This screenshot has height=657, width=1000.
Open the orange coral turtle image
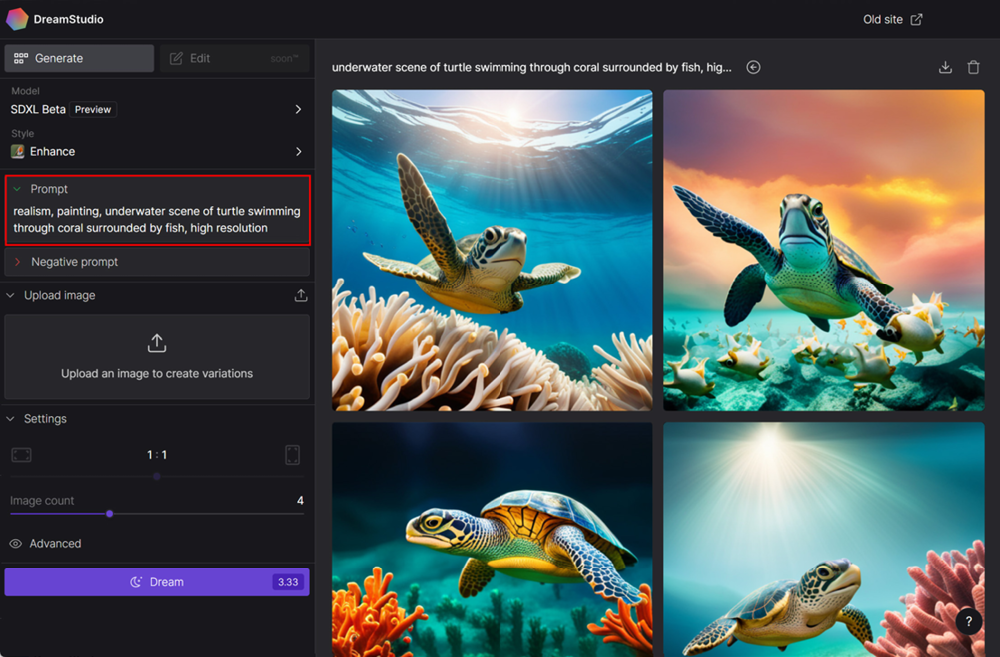click(x=492, y=540)
